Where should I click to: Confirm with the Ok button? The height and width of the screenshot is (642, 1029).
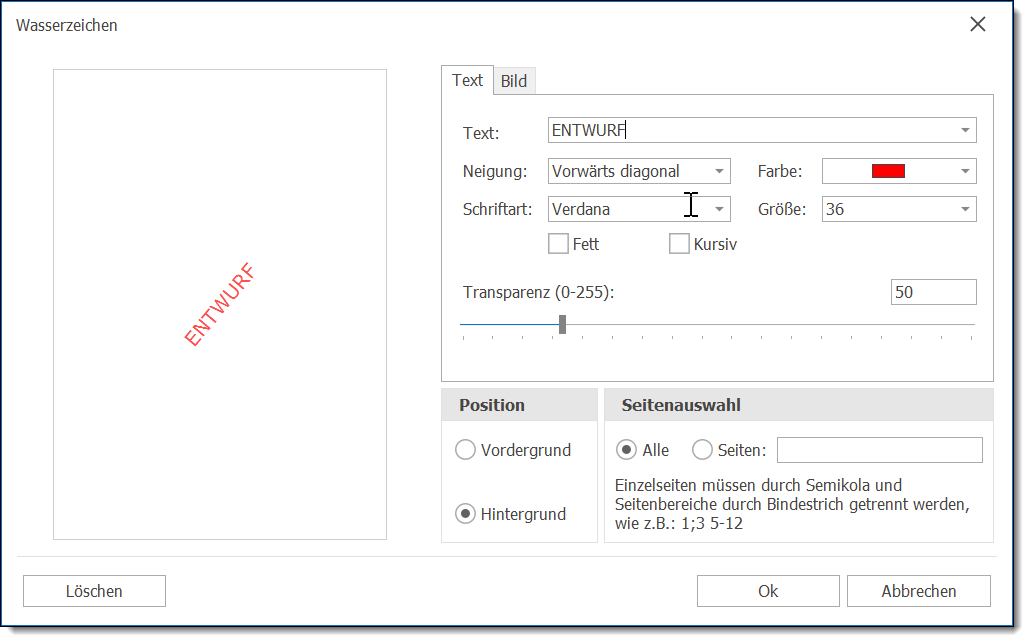768,591
